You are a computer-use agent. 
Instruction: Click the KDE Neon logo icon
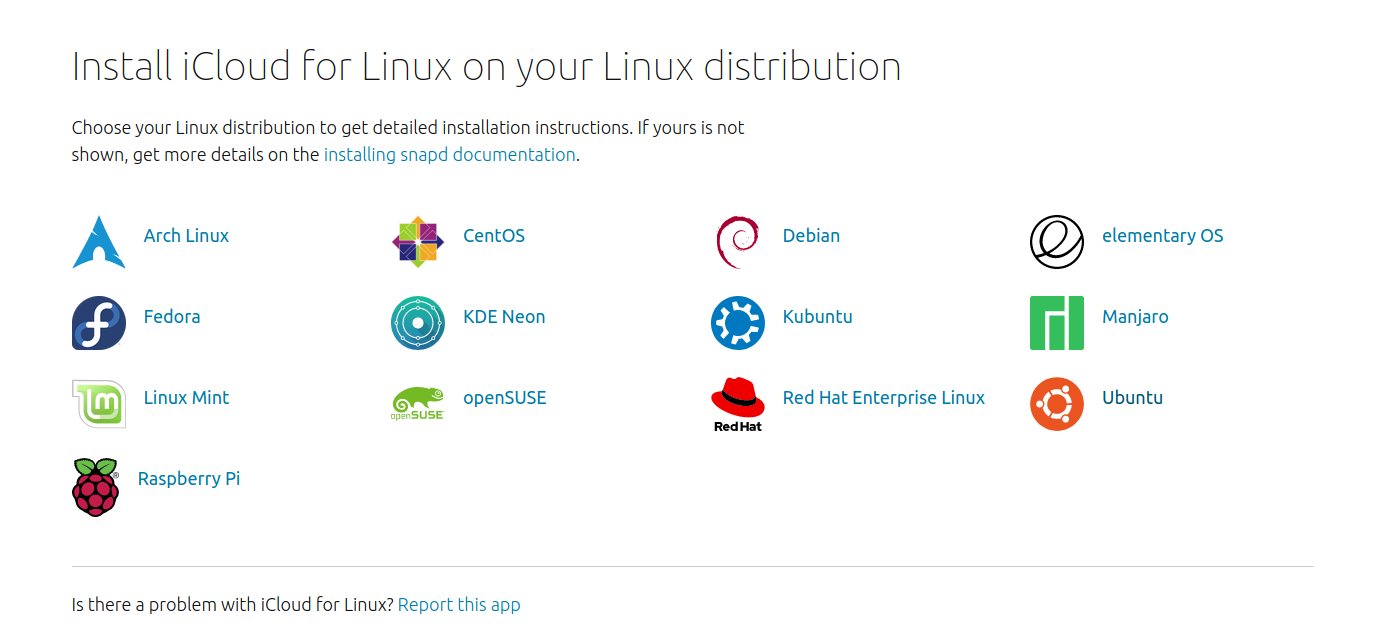click(x=417, y=323)
